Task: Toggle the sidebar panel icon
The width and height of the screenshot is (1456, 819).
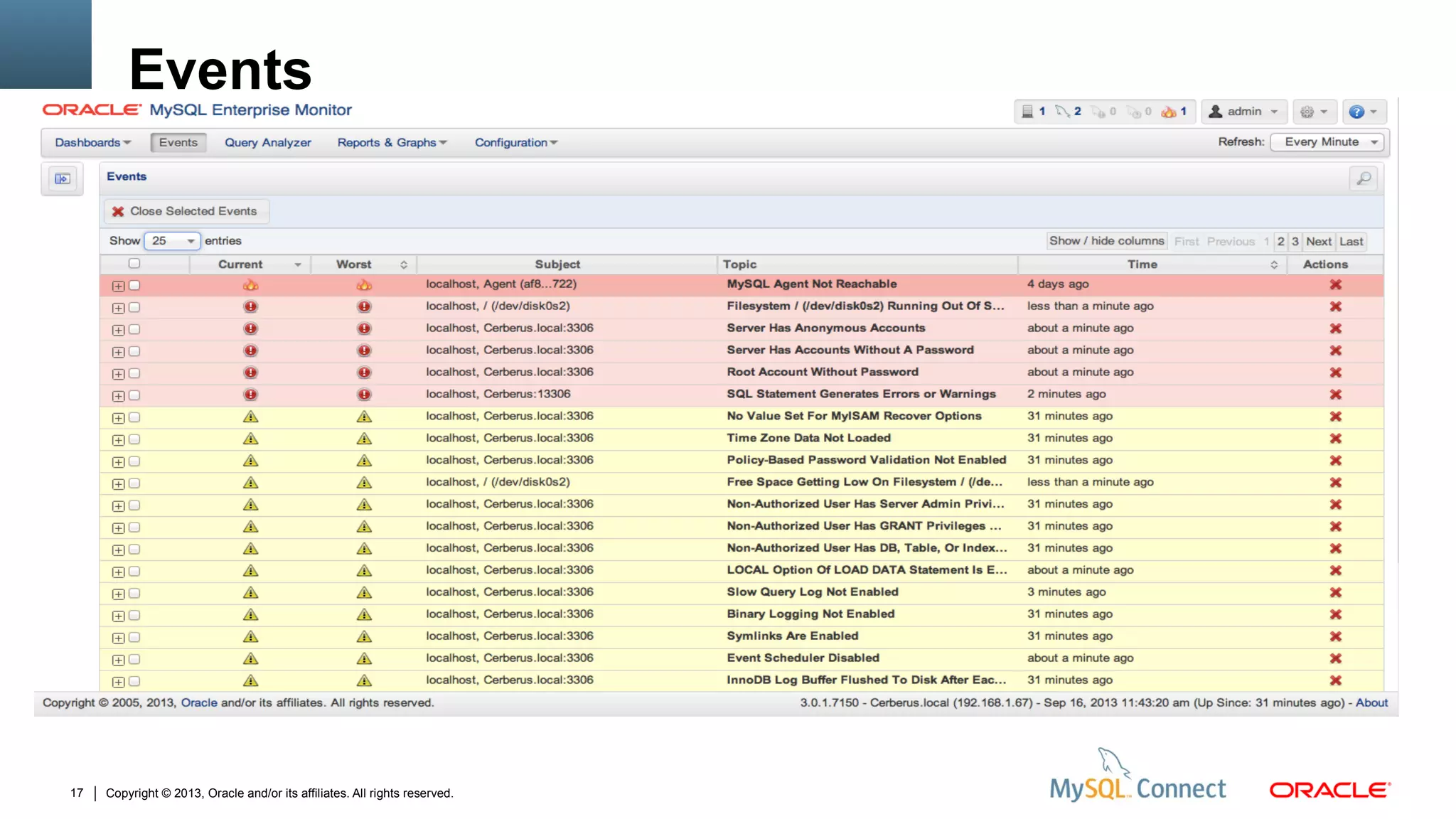Action: 62,178
